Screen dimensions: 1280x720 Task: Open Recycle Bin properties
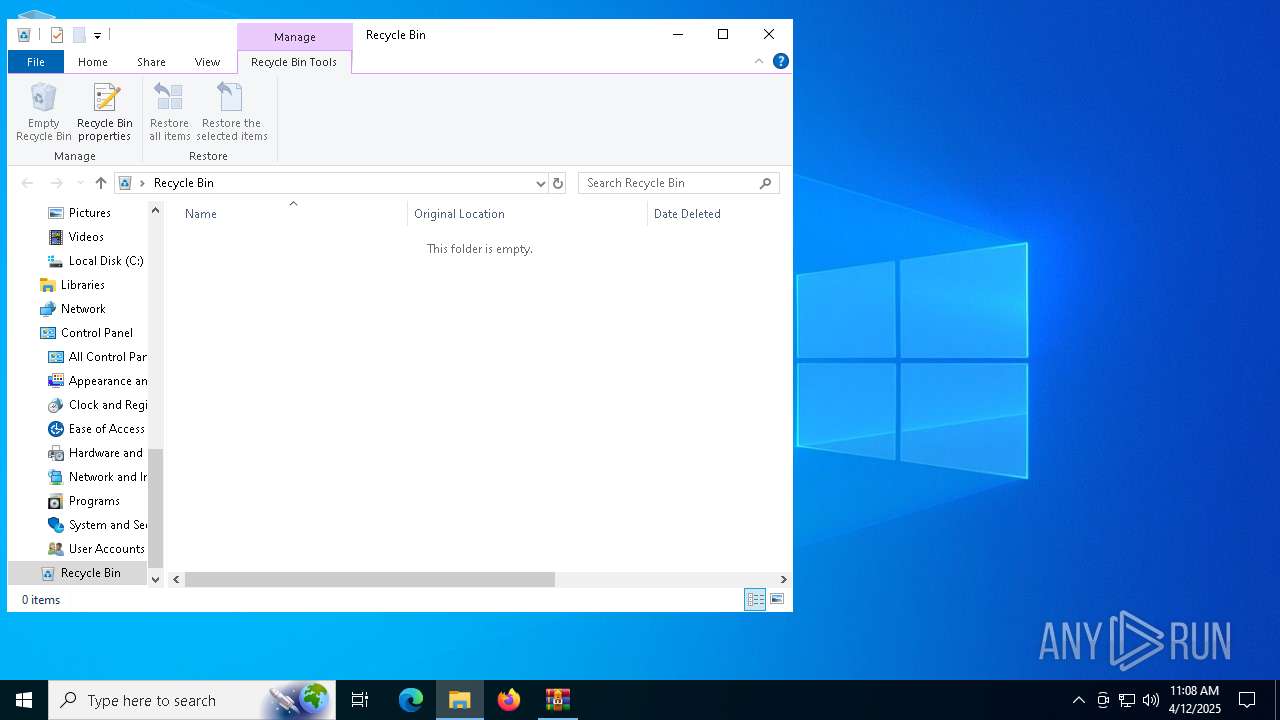(105, 112)
